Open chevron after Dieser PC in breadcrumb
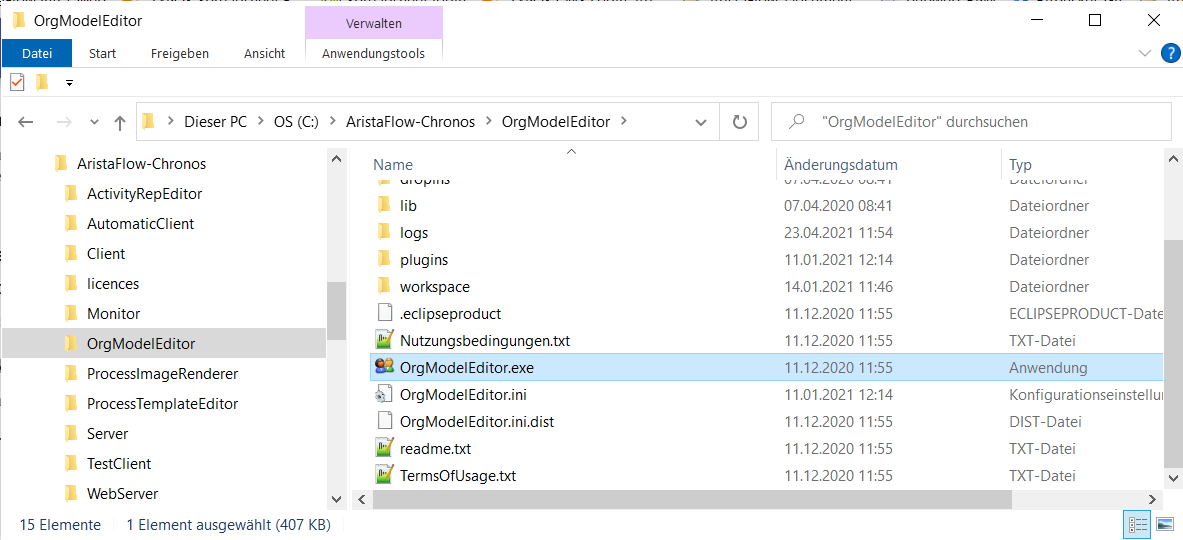The width and height of the screenshot is (1183, 540). point(260,121)
